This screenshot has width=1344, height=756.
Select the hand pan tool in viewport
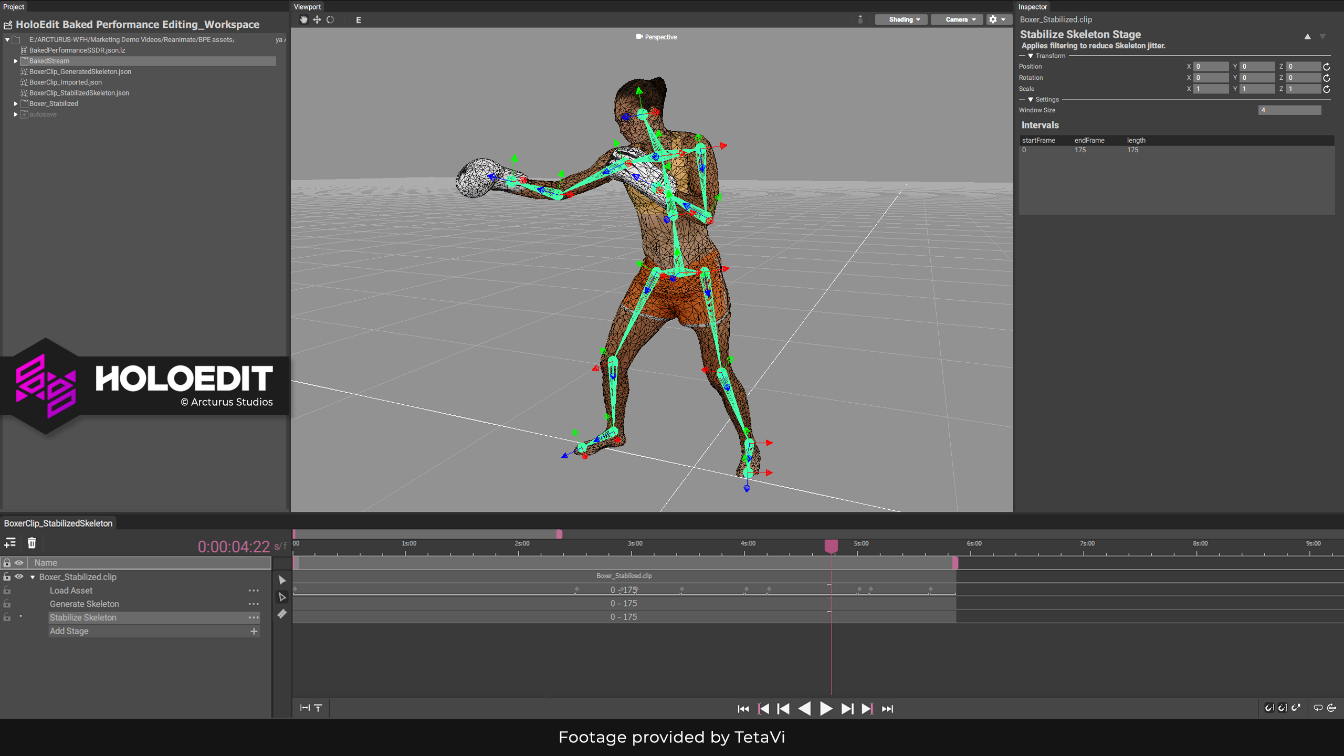coord(305,19)
